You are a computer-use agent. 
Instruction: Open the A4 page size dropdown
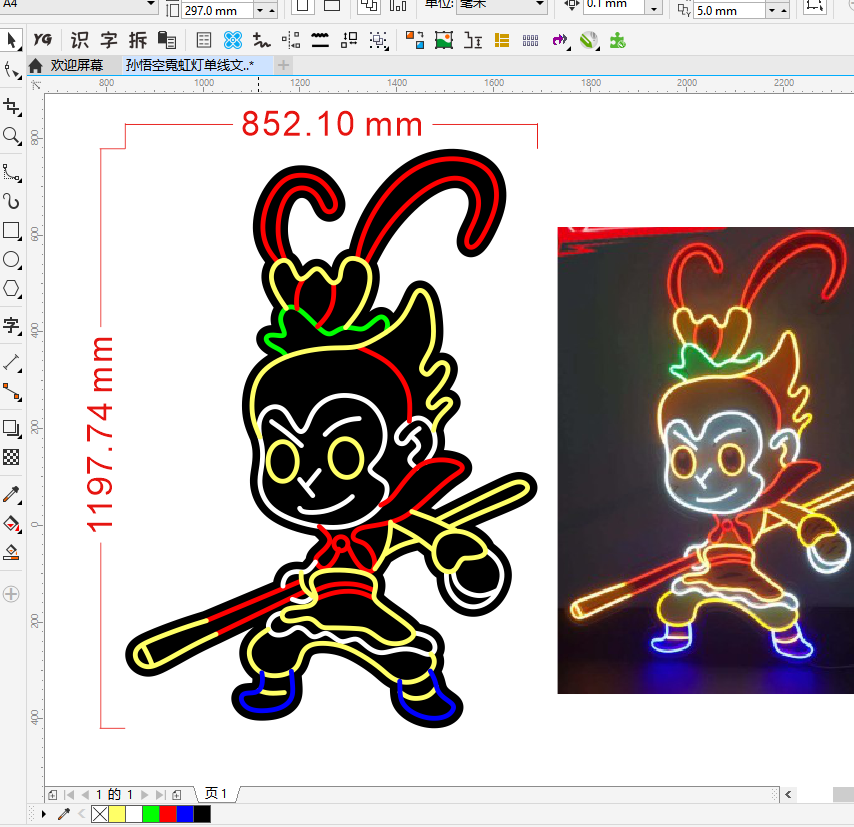click(151, 4)
